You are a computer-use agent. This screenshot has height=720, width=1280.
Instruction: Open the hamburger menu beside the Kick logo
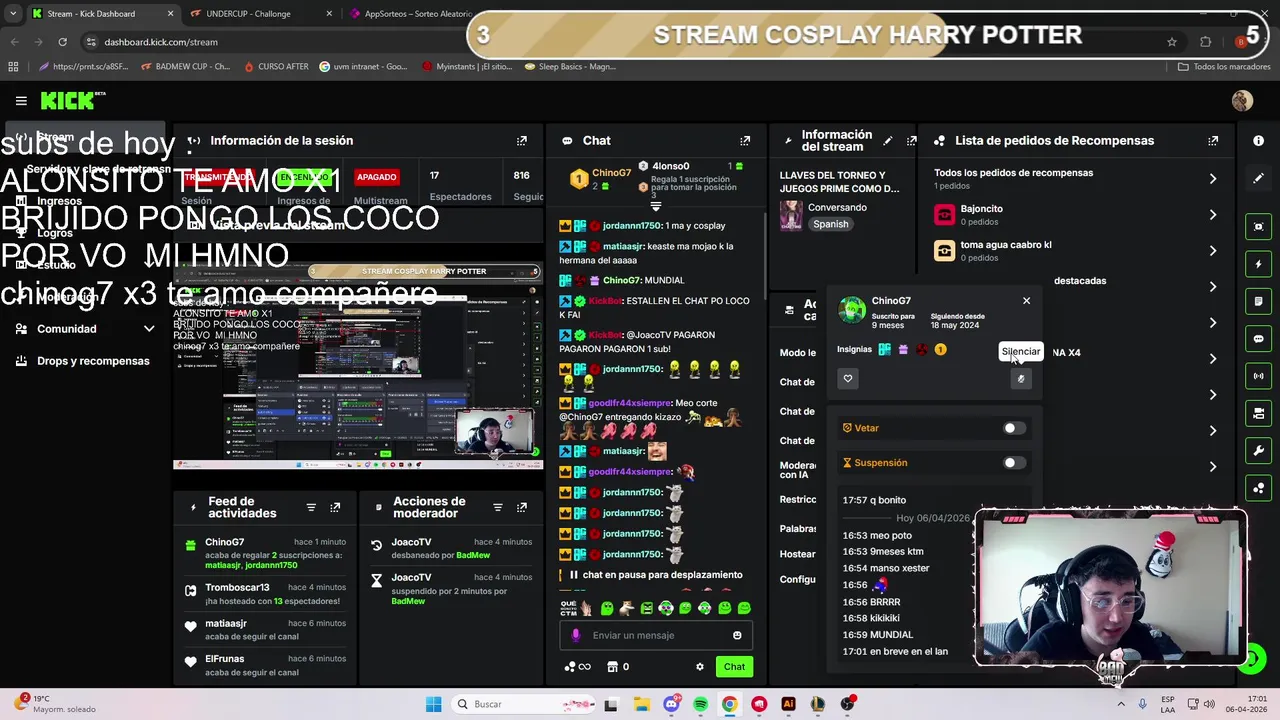[21, 101]
